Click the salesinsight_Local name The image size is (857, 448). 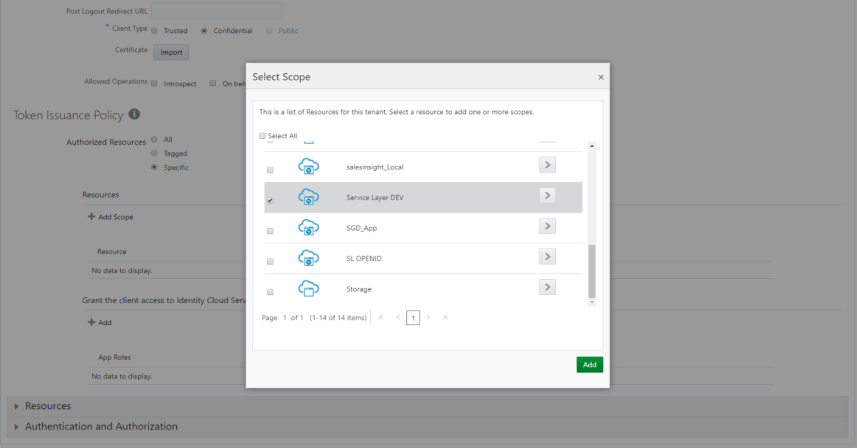click(x=375, y=167)
